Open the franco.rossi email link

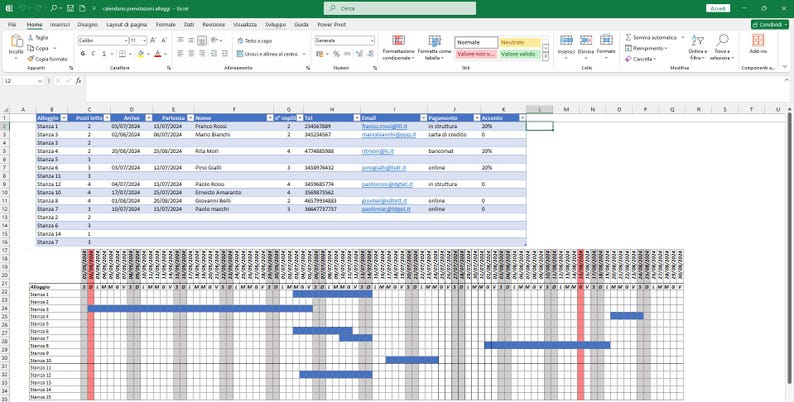click(384, 126)
